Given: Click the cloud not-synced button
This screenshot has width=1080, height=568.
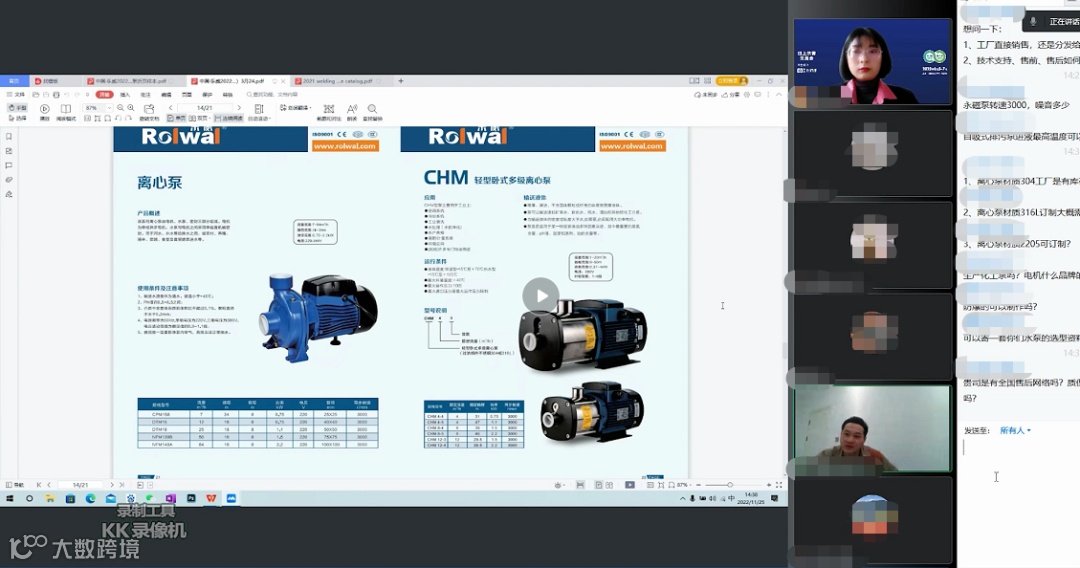Looking at the screenshot, I should [705, 94].
